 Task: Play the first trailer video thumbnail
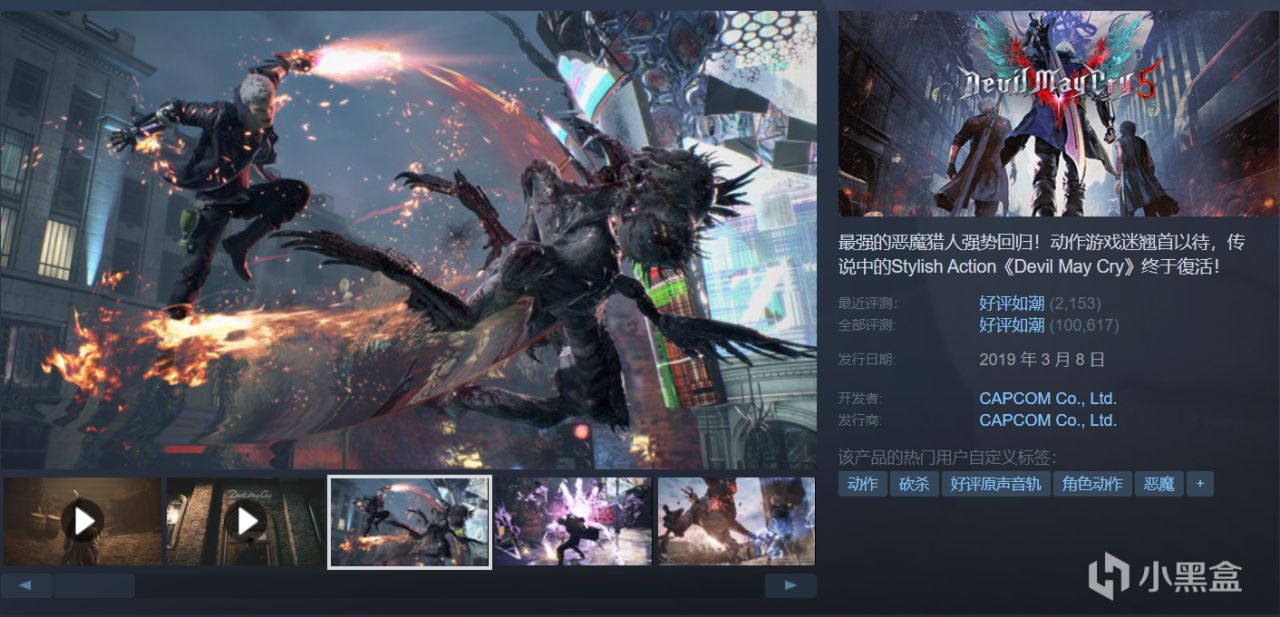82,521
